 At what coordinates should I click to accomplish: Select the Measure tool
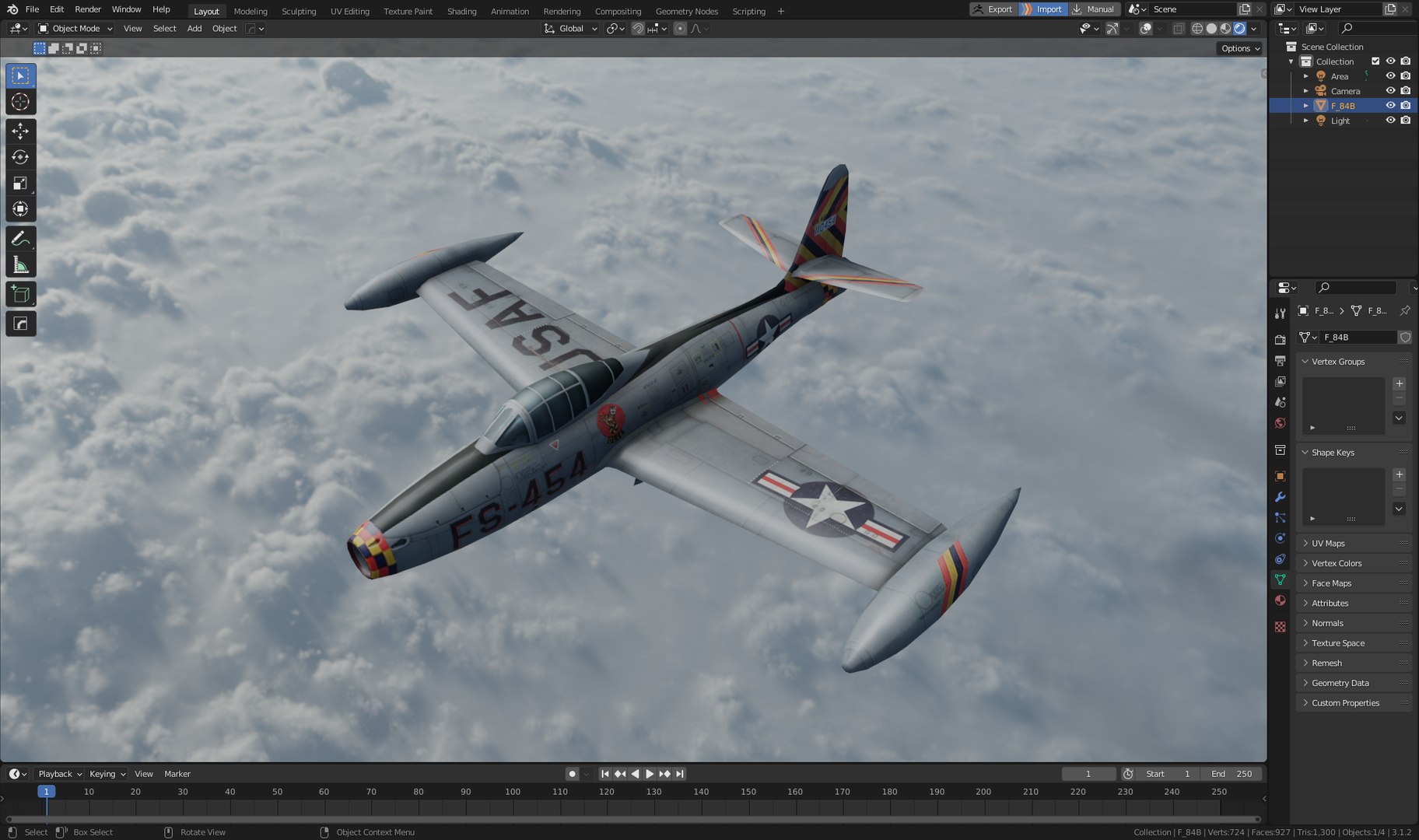21,265
